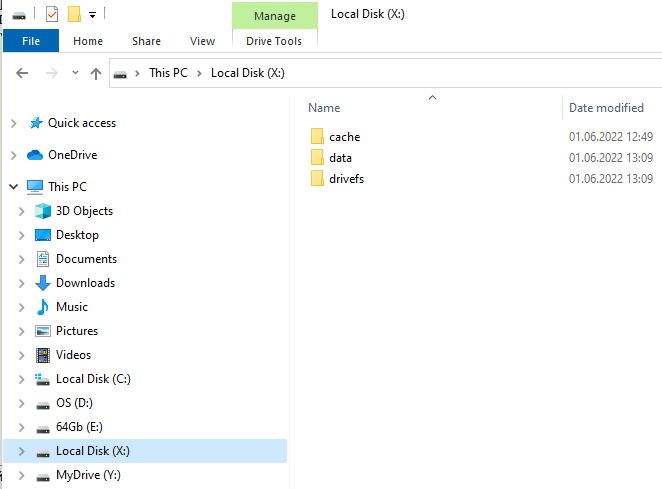662x489 pixels.
Task: Sort by the Date modified column header
Action: click(x=606, y=108)
